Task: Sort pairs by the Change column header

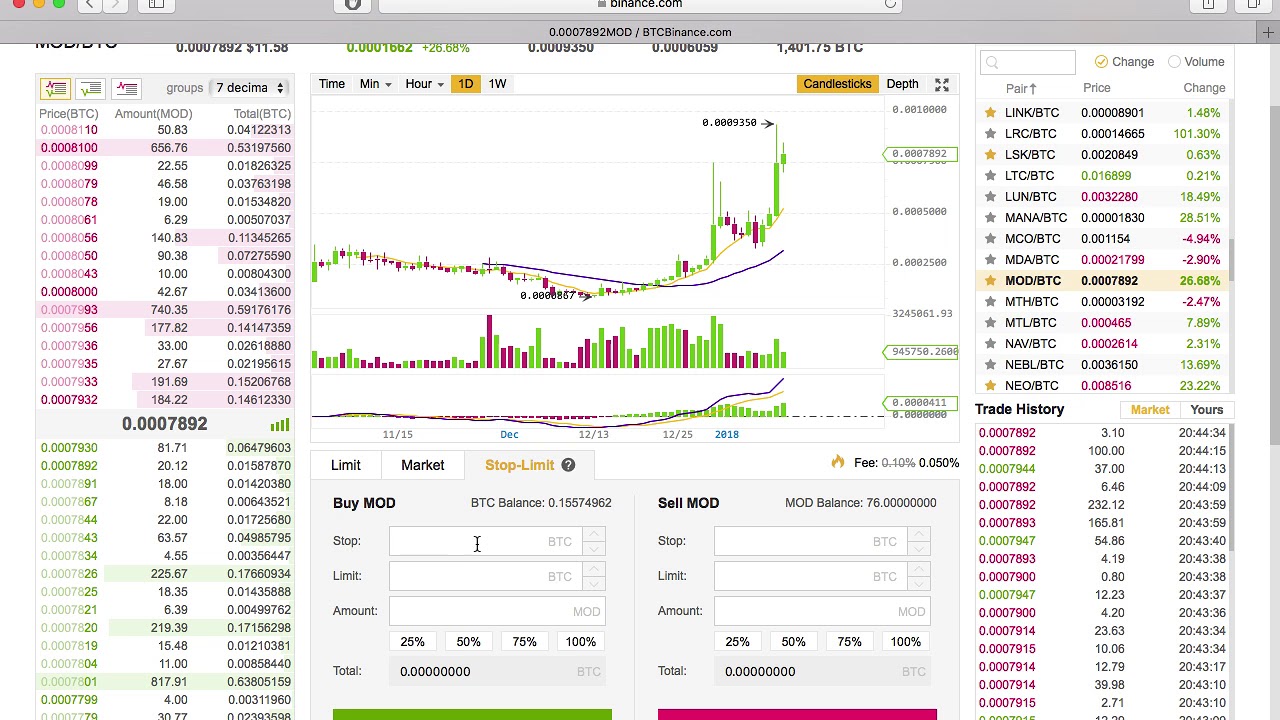Action: (1204, 88)
